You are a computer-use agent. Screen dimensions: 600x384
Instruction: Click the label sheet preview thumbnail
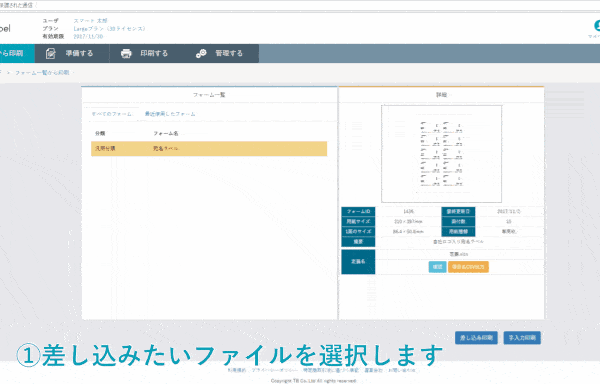441,154
